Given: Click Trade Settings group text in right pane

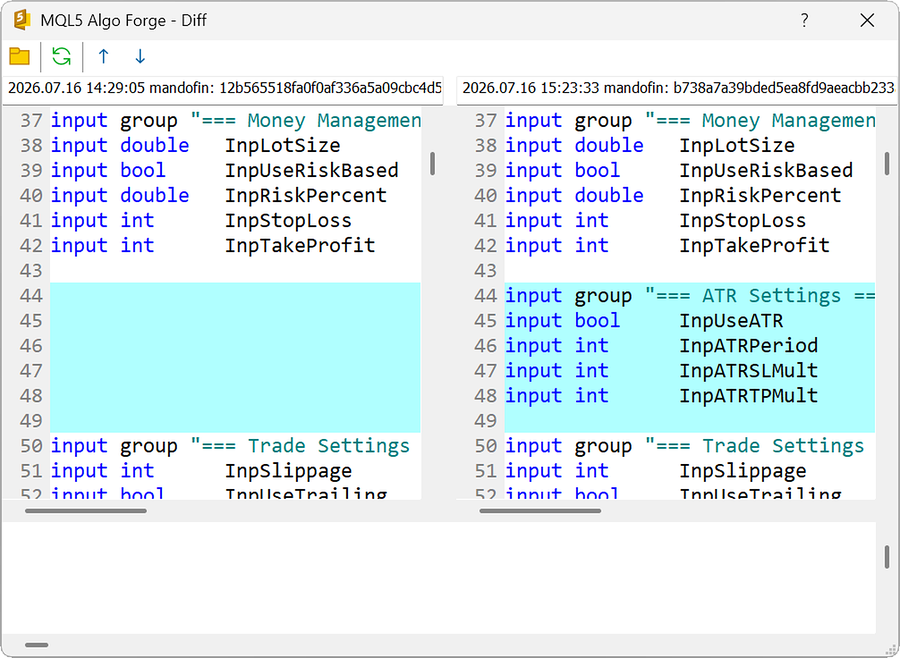Looking at the screenshot, I should pyautogui.click(x=783, y=446).
